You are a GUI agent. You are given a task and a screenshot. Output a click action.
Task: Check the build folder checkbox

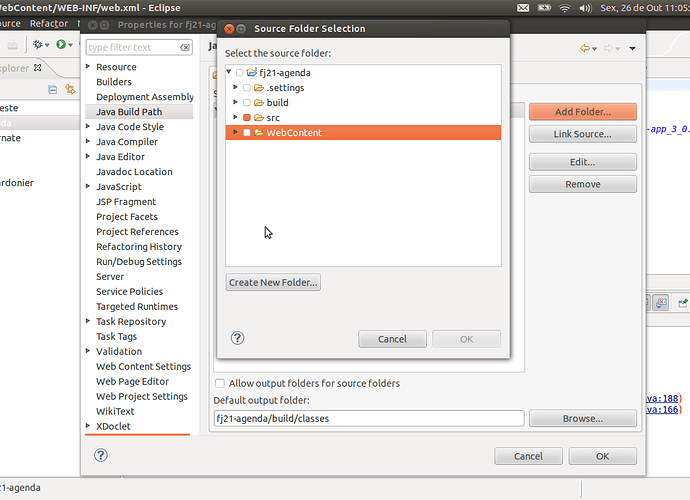tap(247, 103)
